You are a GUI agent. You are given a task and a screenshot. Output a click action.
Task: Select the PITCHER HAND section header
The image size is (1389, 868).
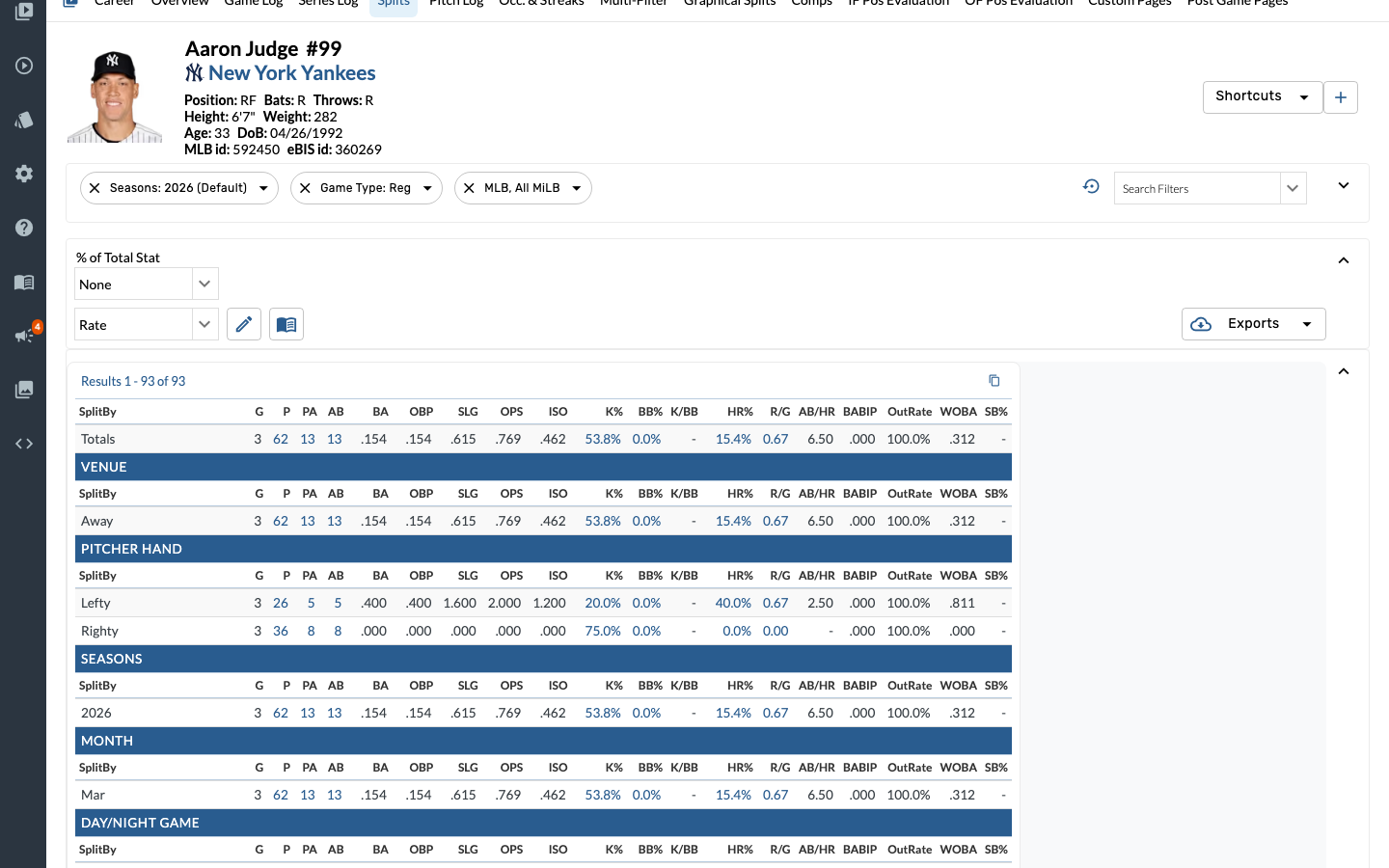point(543,549)
